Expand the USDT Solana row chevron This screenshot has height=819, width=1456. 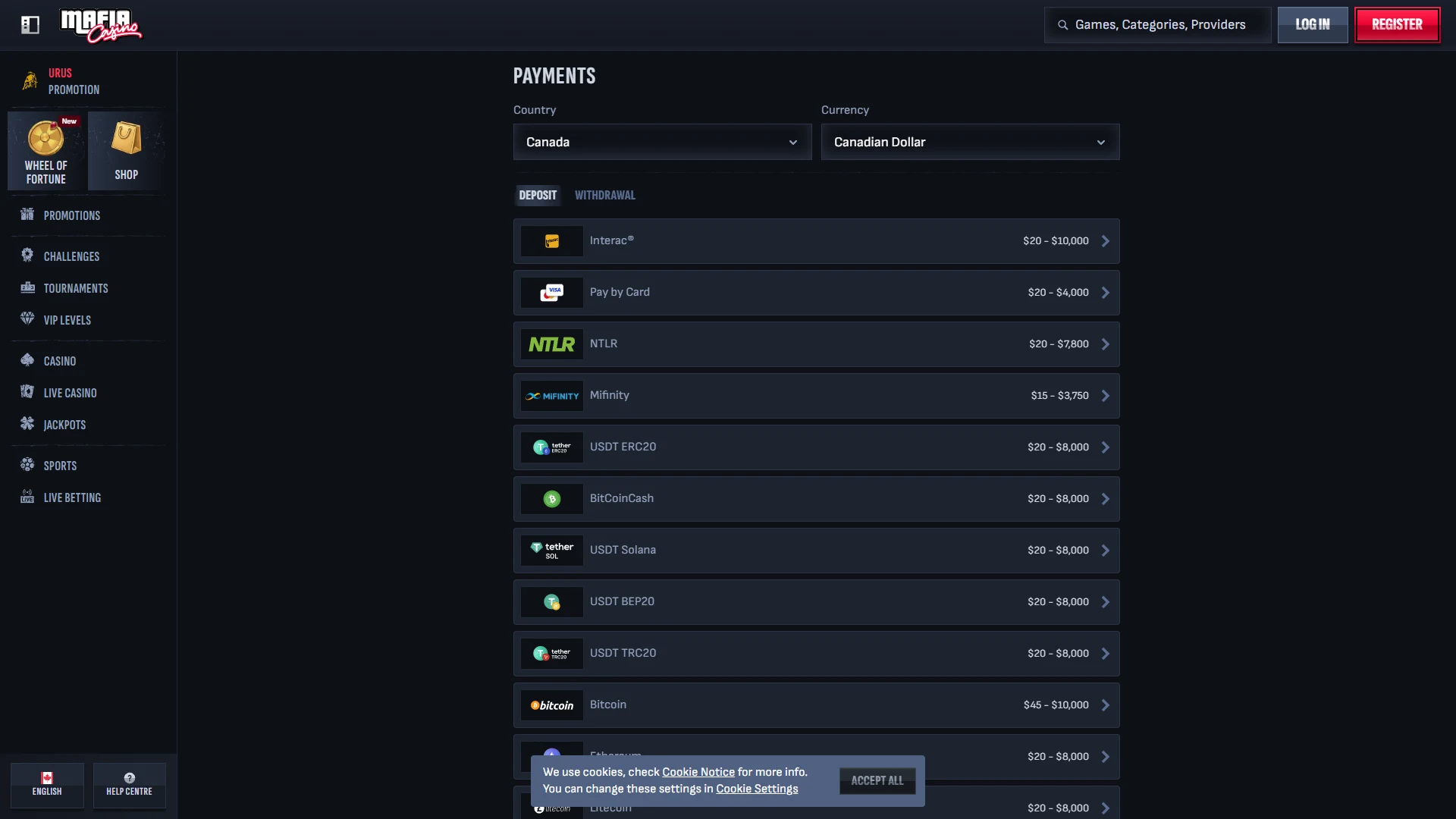[1106, 551]
